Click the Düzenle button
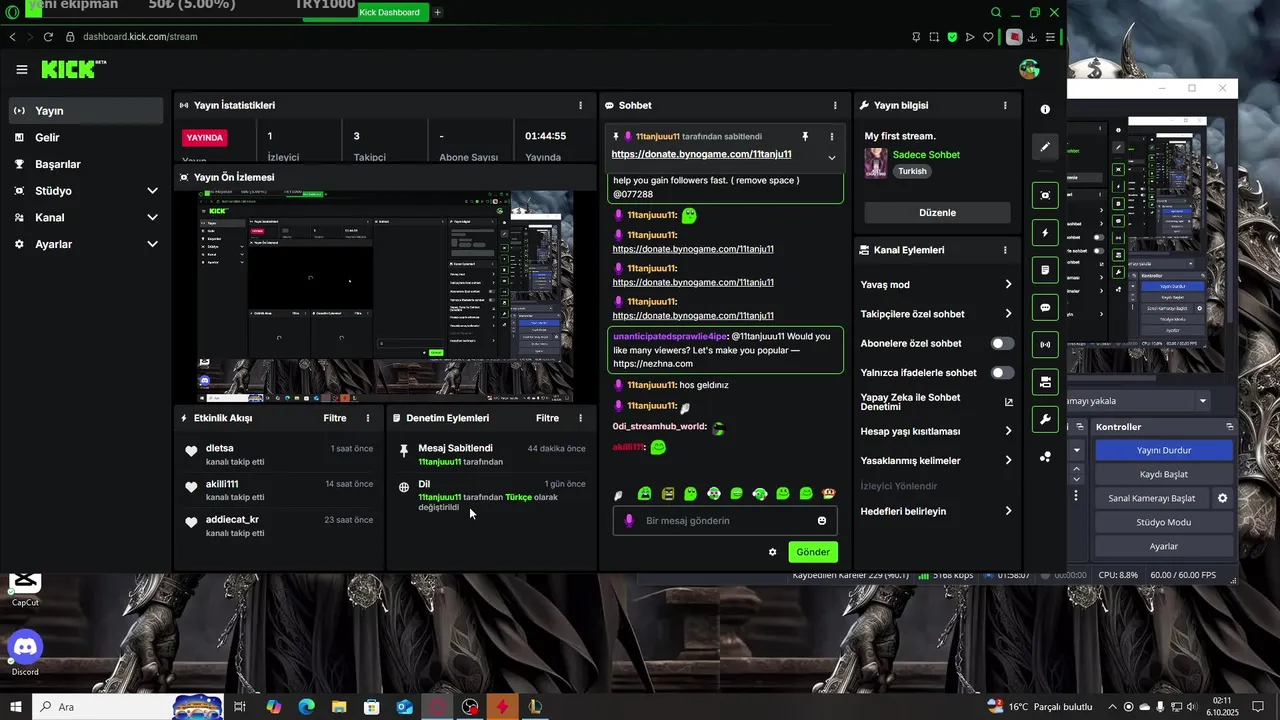The image size is (1280, 720). [937, 213]
